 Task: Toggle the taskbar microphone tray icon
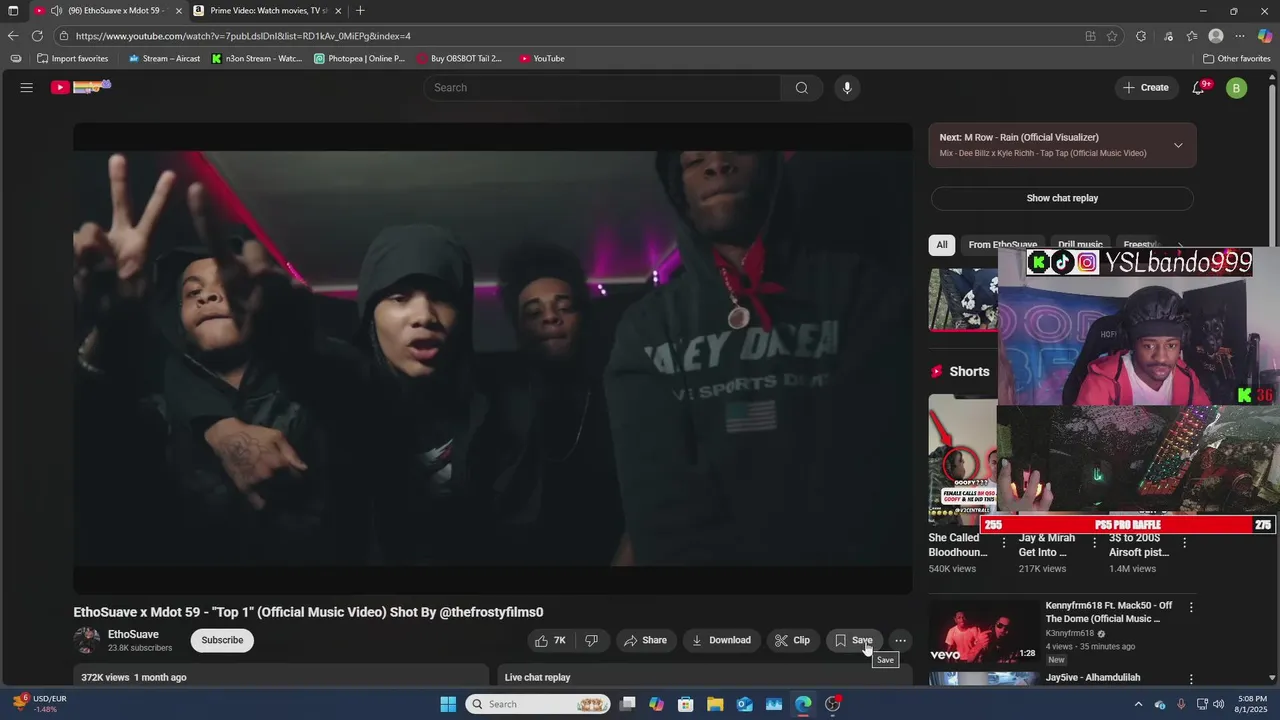(x=1181, y=704)
